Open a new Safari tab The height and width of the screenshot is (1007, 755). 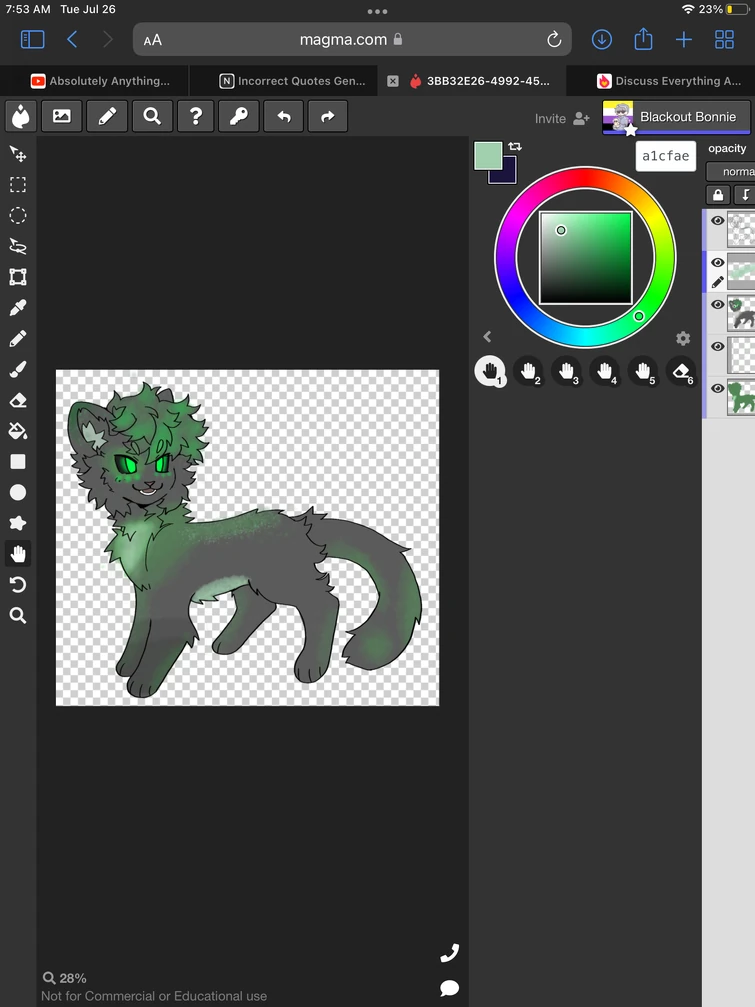[684, 40]
